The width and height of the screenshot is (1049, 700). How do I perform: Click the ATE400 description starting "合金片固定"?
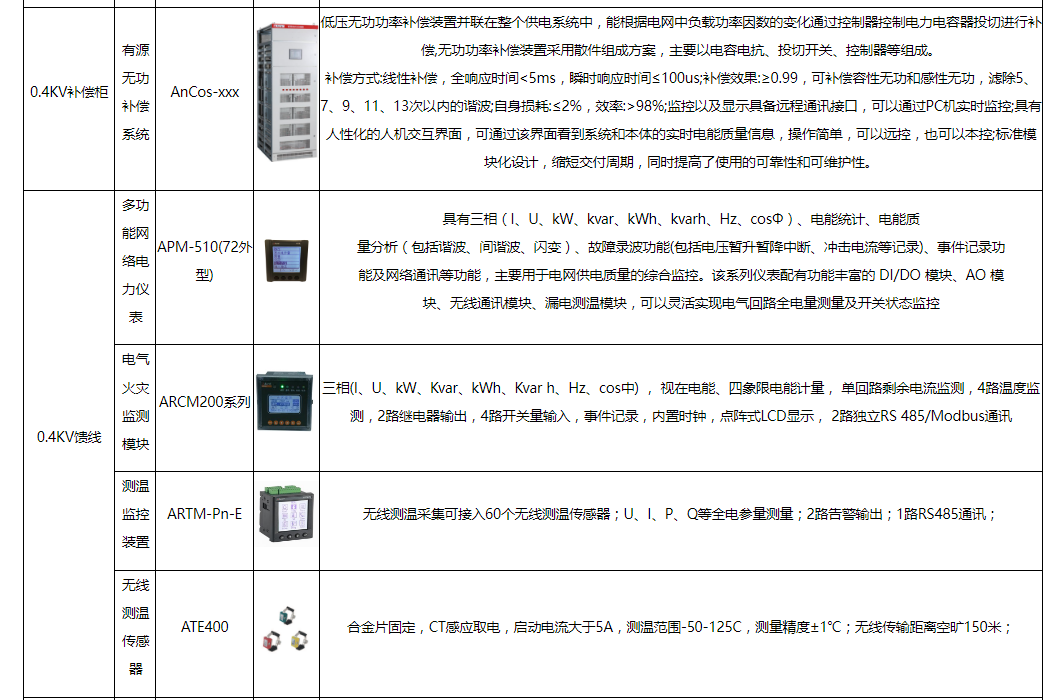pos(679,627)
